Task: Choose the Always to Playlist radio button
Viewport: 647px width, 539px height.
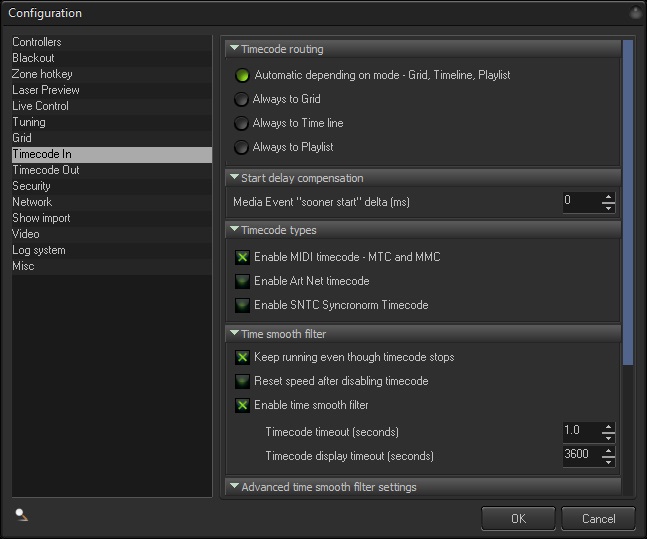Action: click(x=241, y=147)
